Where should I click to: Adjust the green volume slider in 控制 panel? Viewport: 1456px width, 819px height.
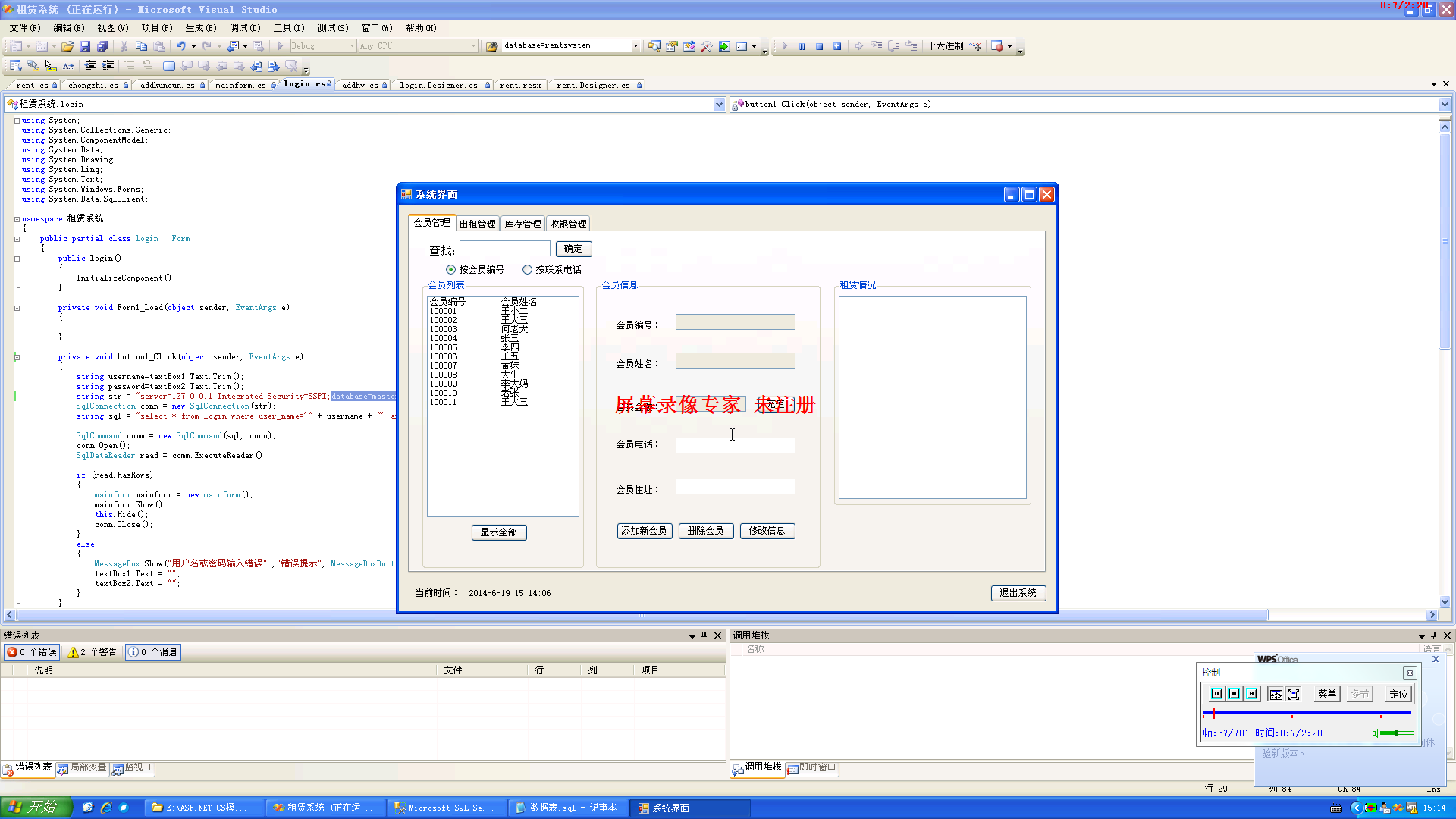click(1396, 733)
